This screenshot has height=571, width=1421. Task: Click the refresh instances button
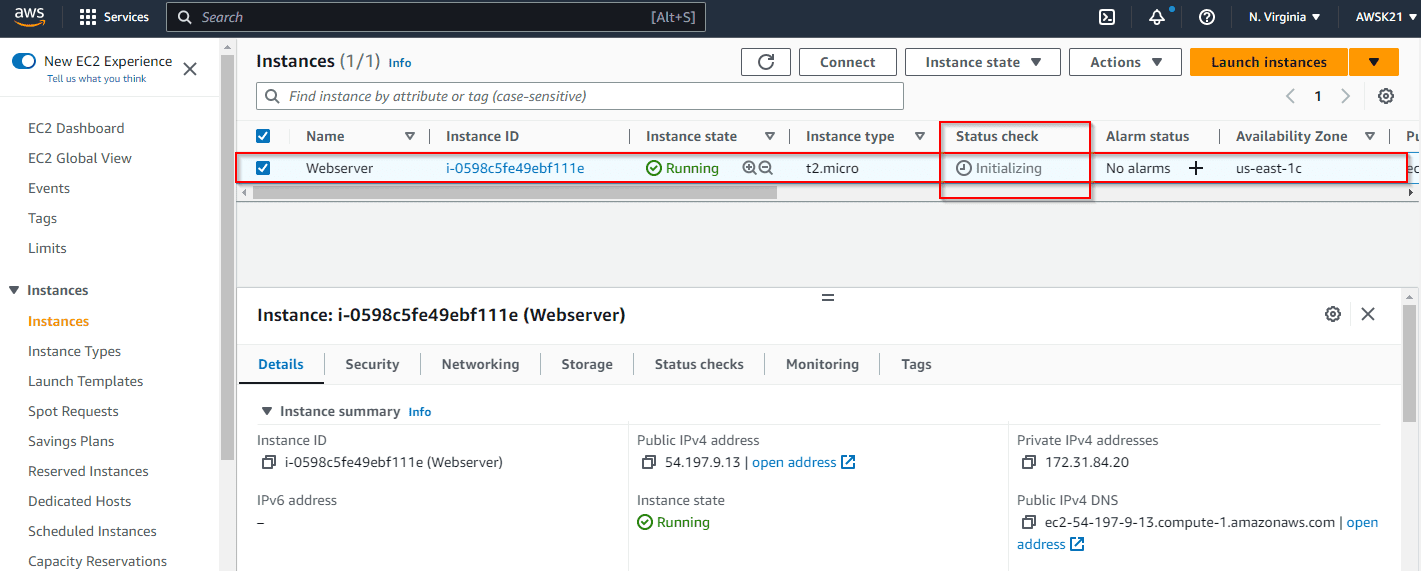[766, 62]
